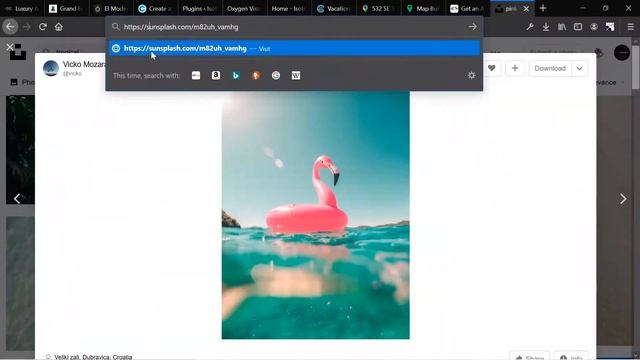Switch to the Create tab

click(x=156, y=9)
